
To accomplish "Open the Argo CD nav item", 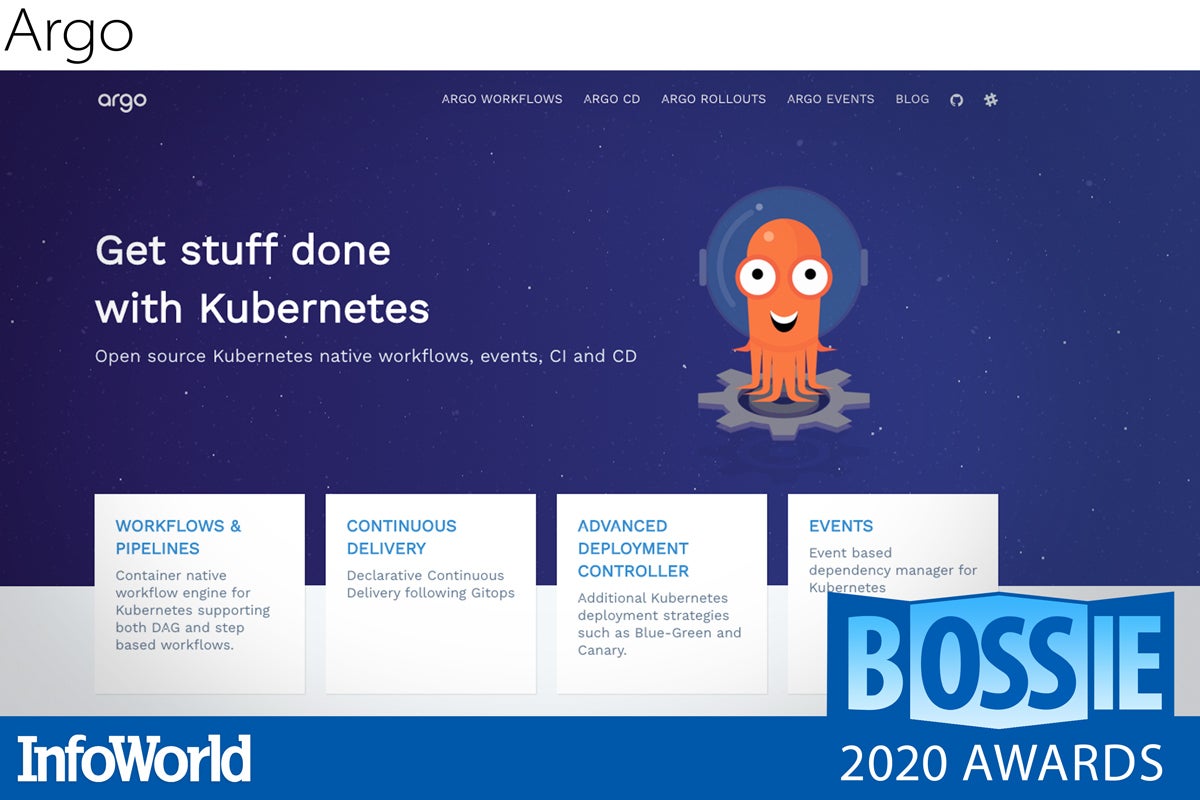I will click(x=612, y=99).
